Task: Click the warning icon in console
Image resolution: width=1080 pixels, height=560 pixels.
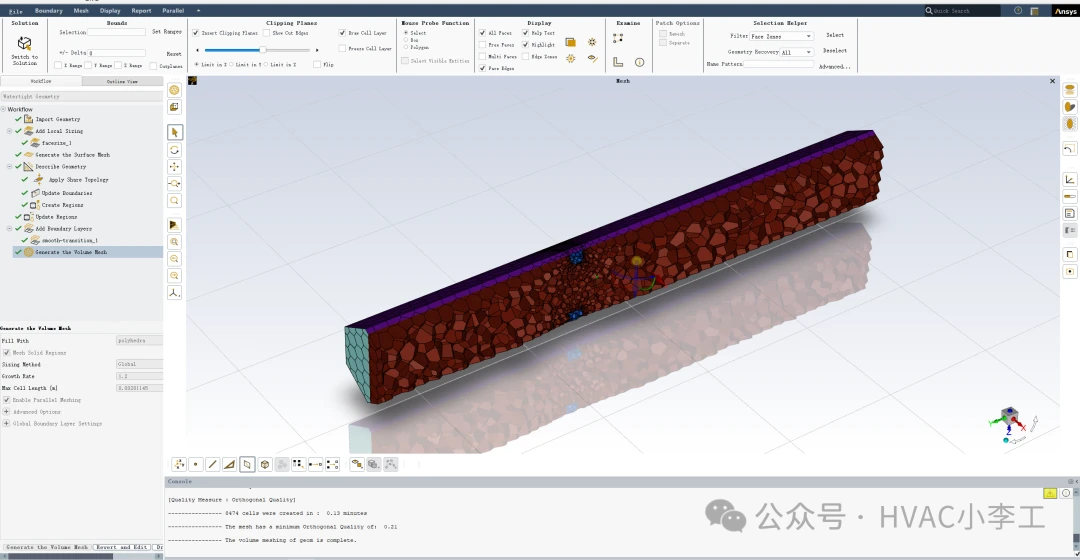Action: pyautogui.click(x=1050, y=493)
